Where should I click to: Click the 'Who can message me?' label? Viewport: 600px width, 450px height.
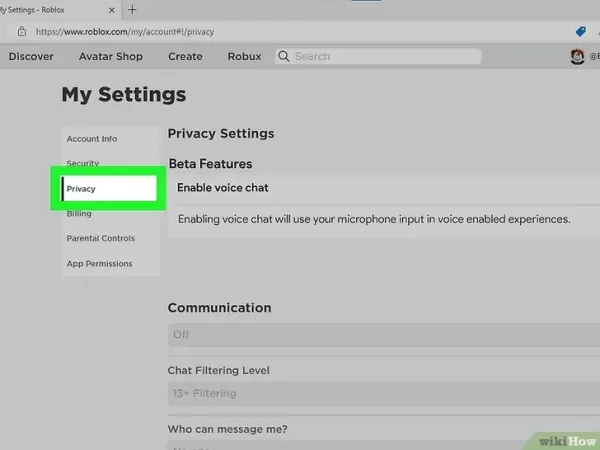pos(227,429)
